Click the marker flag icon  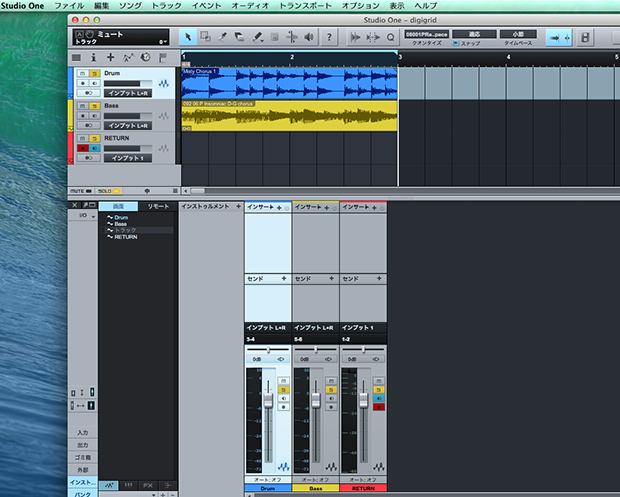point(163,58)
